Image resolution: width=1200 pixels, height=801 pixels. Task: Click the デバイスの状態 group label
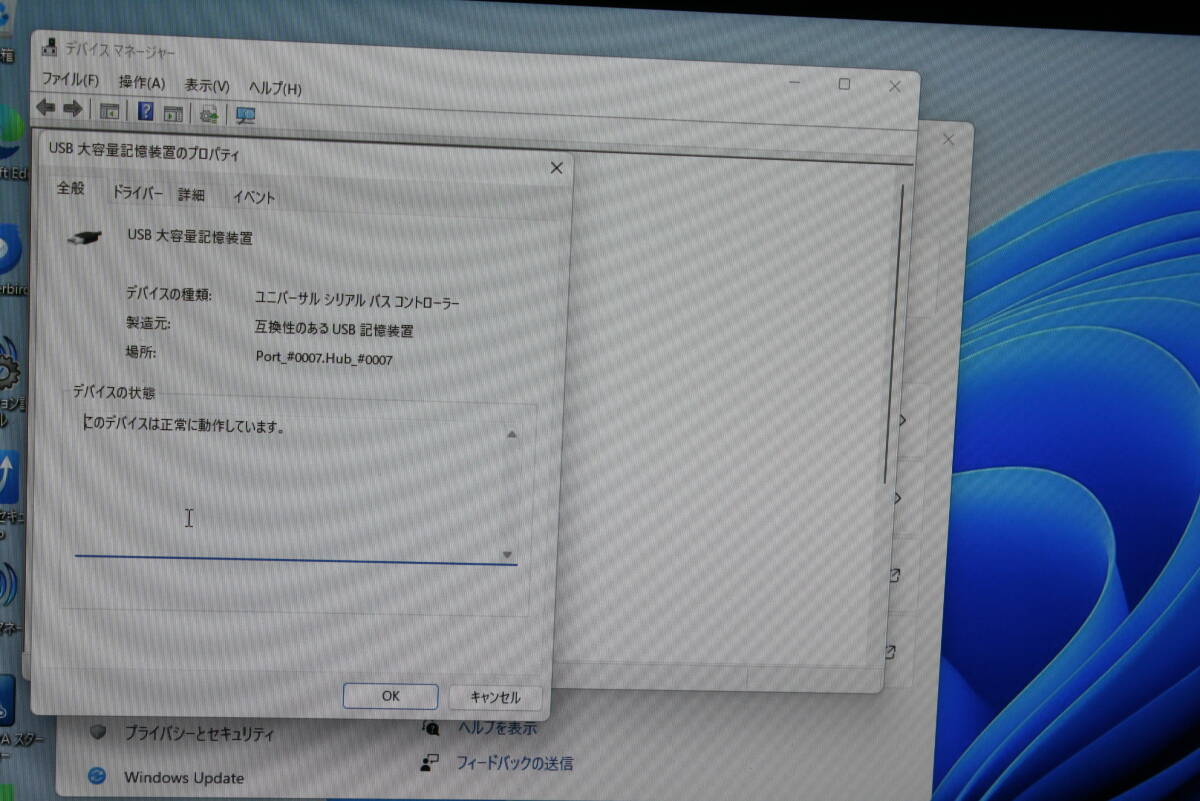pos(113,393)
